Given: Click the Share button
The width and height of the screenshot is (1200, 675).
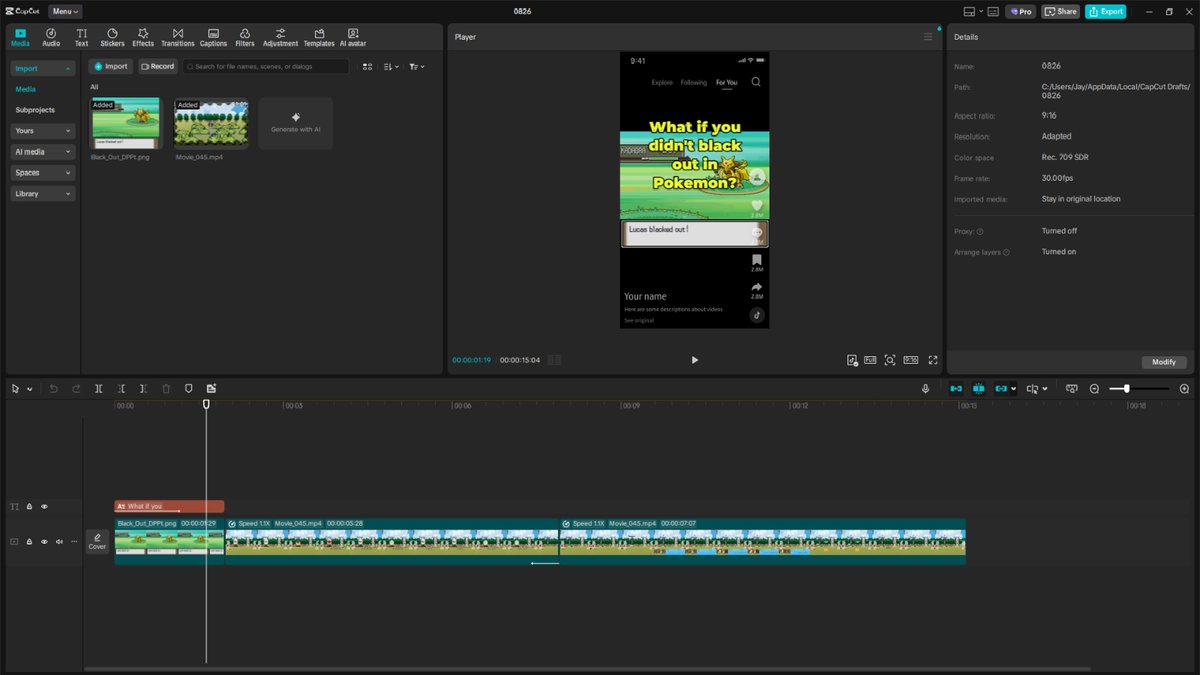Looking at the screenshot, I should point(1061,11).
